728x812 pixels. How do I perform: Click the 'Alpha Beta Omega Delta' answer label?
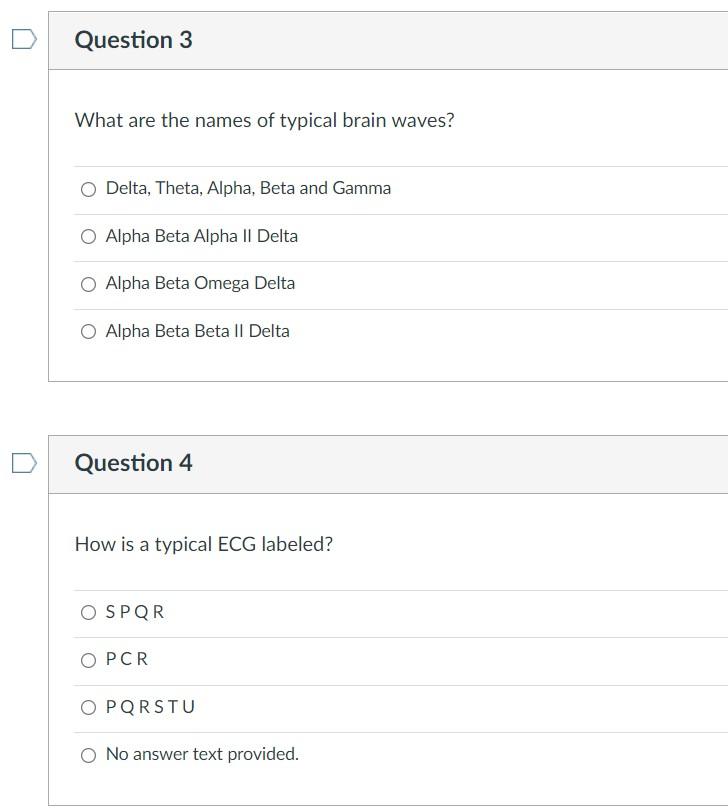click(x=200, y=283)
